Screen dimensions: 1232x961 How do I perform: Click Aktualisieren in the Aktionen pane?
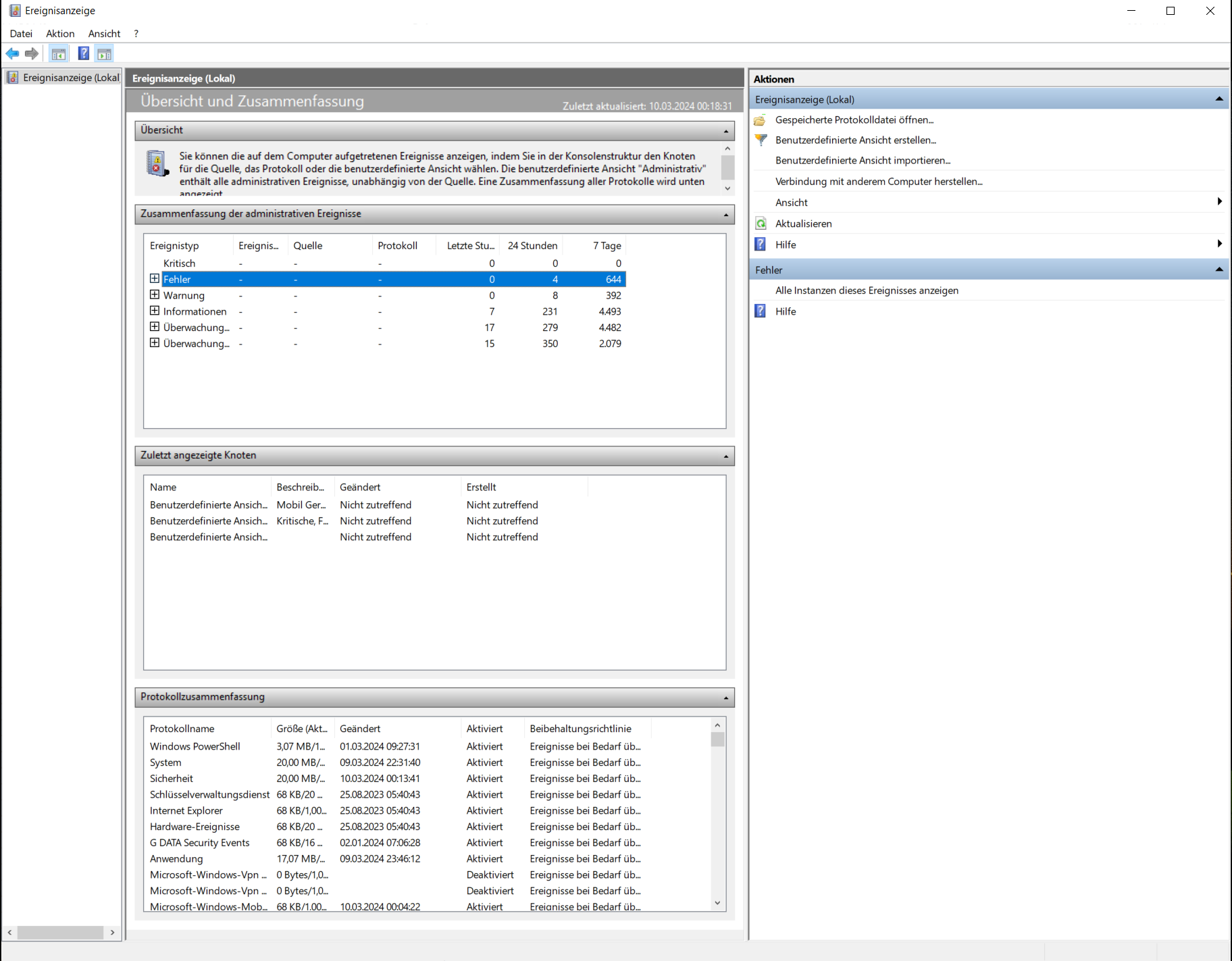(804, 224)
